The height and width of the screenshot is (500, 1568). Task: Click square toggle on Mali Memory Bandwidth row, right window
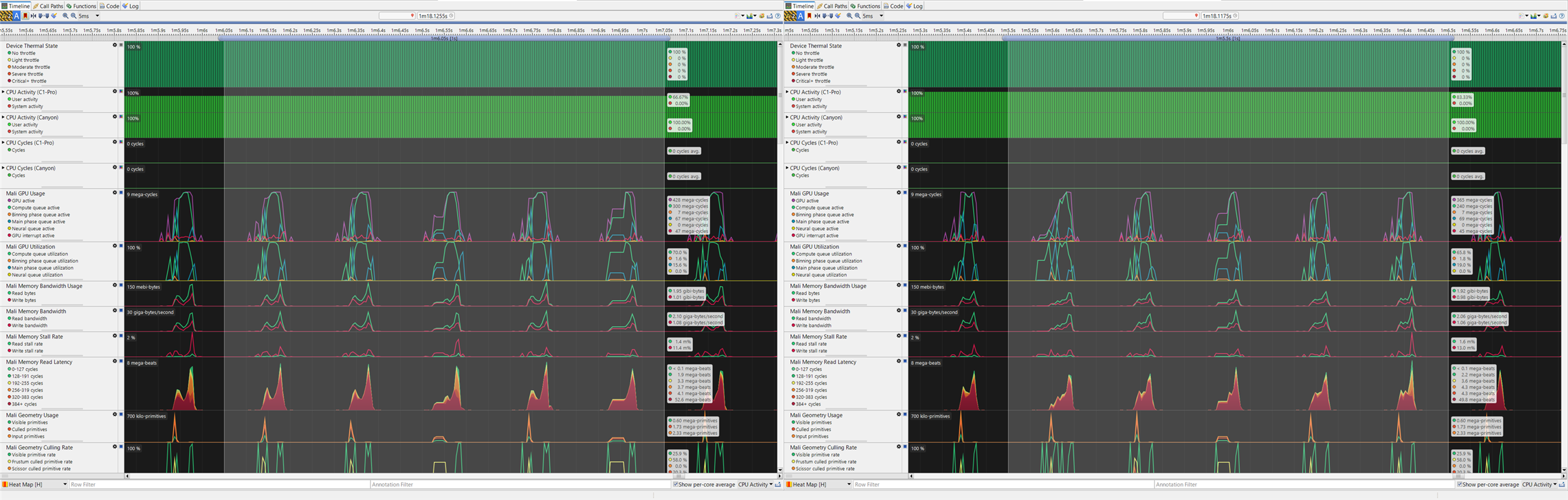tap(905, 311)
